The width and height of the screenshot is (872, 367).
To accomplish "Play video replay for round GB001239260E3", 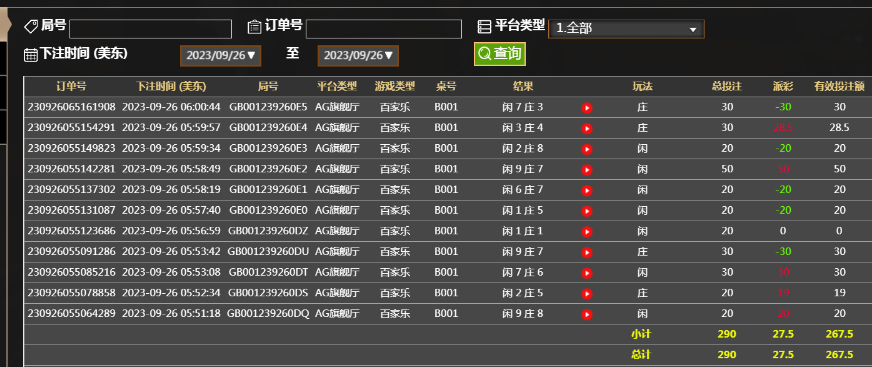I will coord(586,149).
